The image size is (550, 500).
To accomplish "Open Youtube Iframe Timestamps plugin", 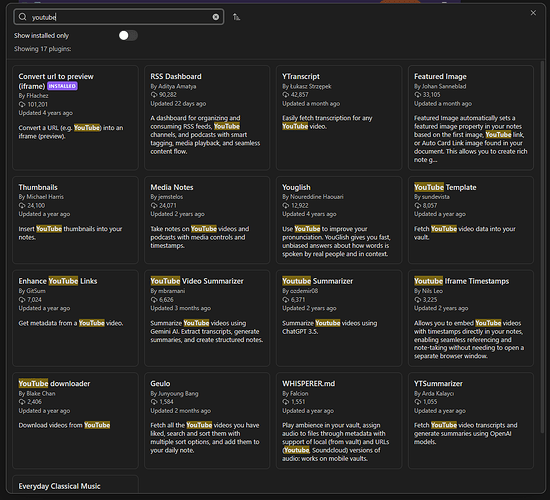I will click(x=471, y=318).
